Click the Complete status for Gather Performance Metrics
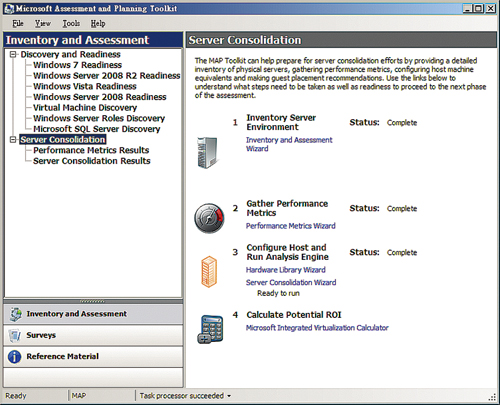 (x=402, y=208)
